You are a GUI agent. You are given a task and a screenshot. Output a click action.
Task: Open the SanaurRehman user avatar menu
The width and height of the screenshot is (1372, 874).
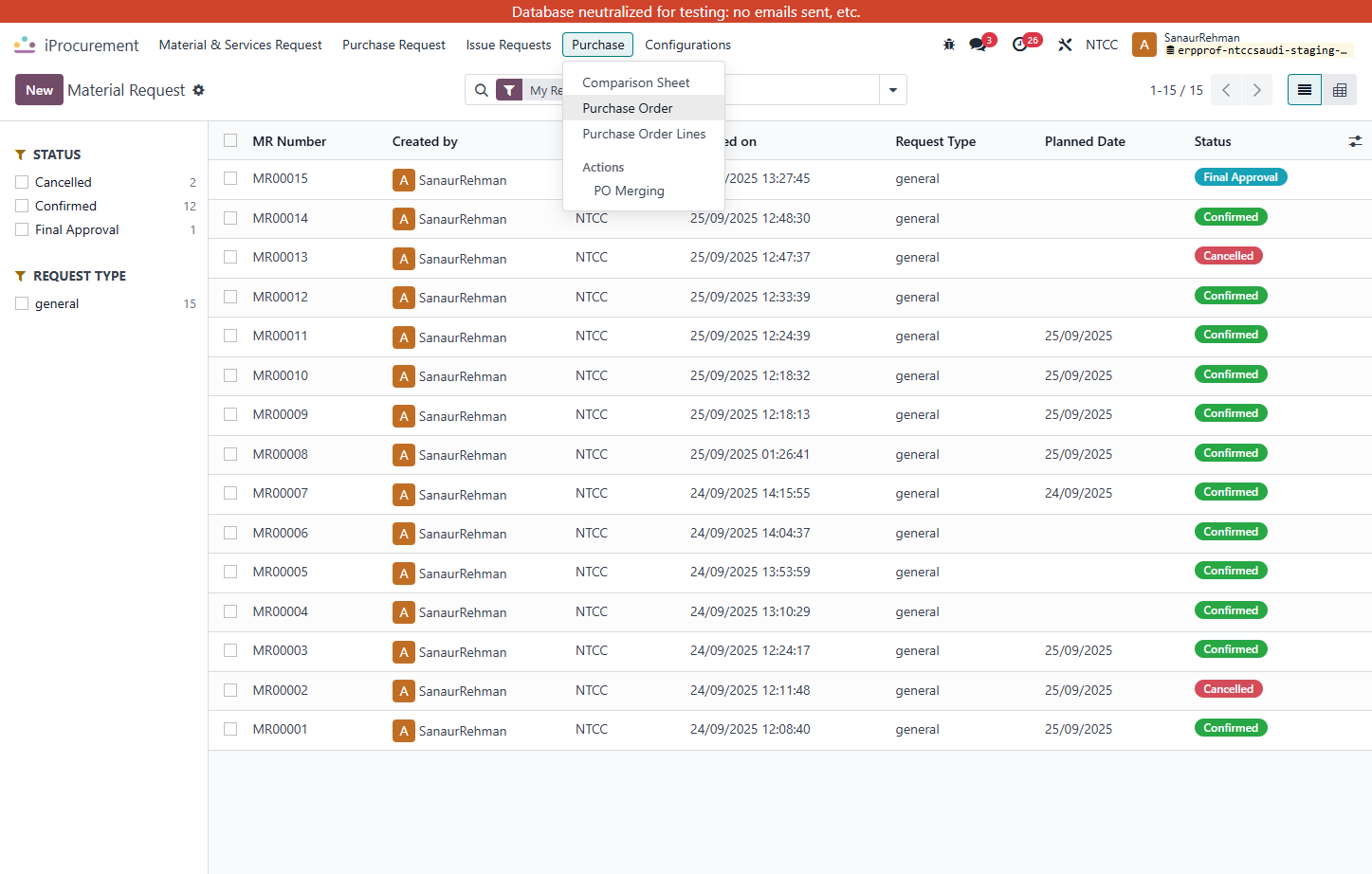point(1144,45)
